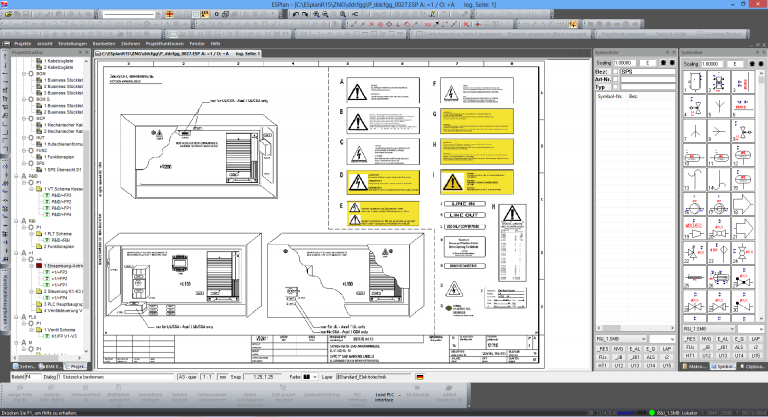
Task: Open the Zeichnen menu
Action: [131, 45]
